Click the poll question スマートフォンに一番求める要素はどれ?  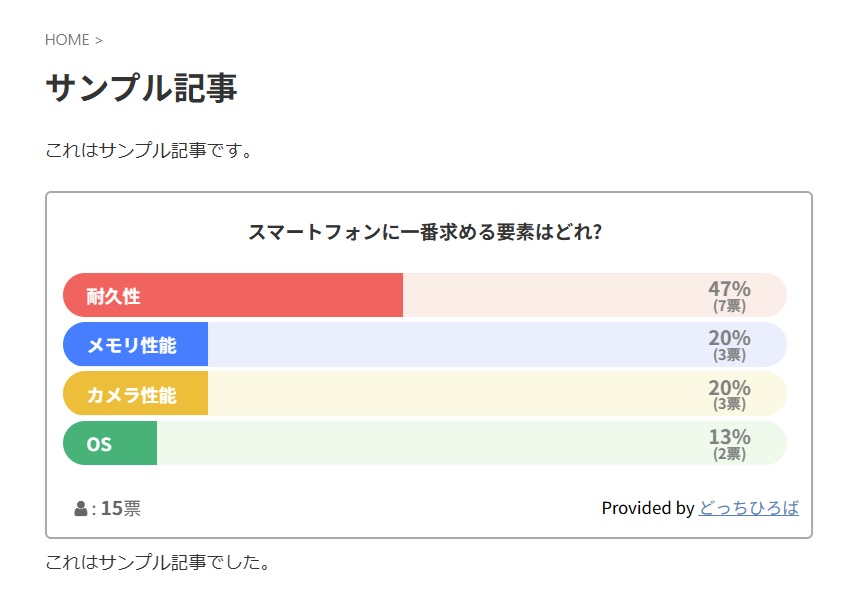(425, 233)
